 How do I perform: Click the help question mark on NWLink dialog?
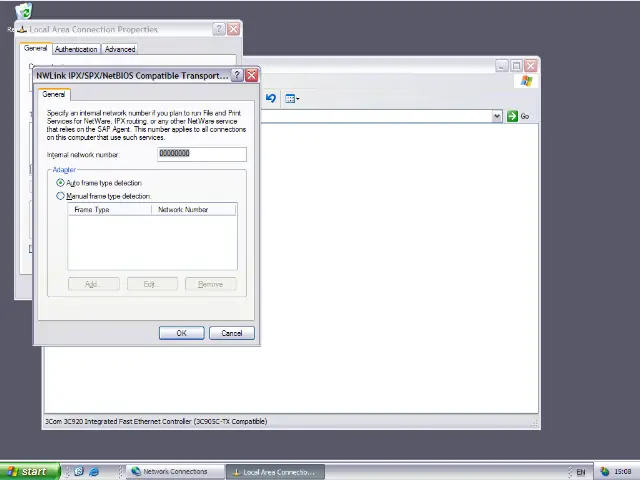pos(237,76)
